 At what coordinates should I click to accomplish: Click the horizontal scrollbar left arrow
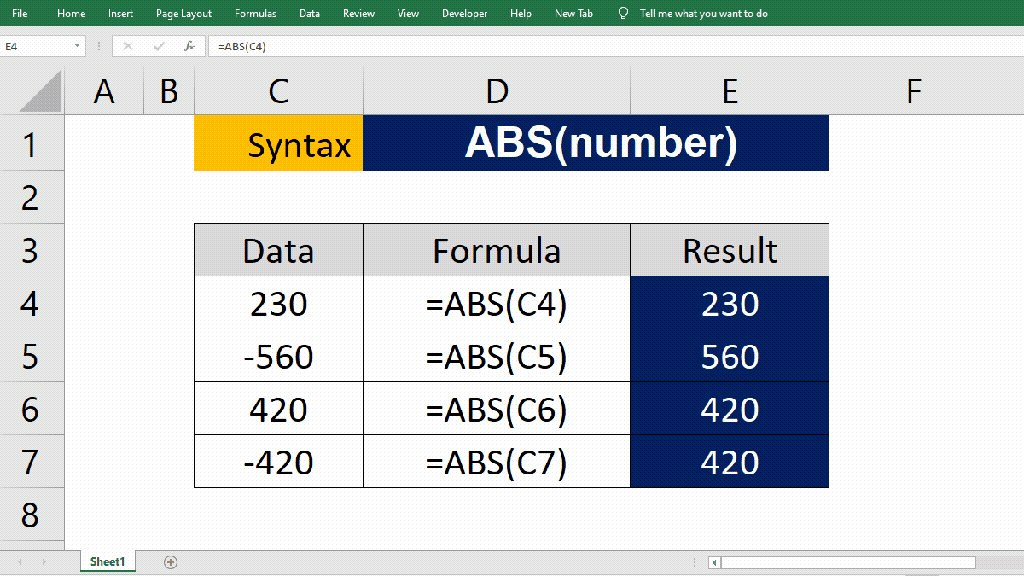[x=718, y=563]
